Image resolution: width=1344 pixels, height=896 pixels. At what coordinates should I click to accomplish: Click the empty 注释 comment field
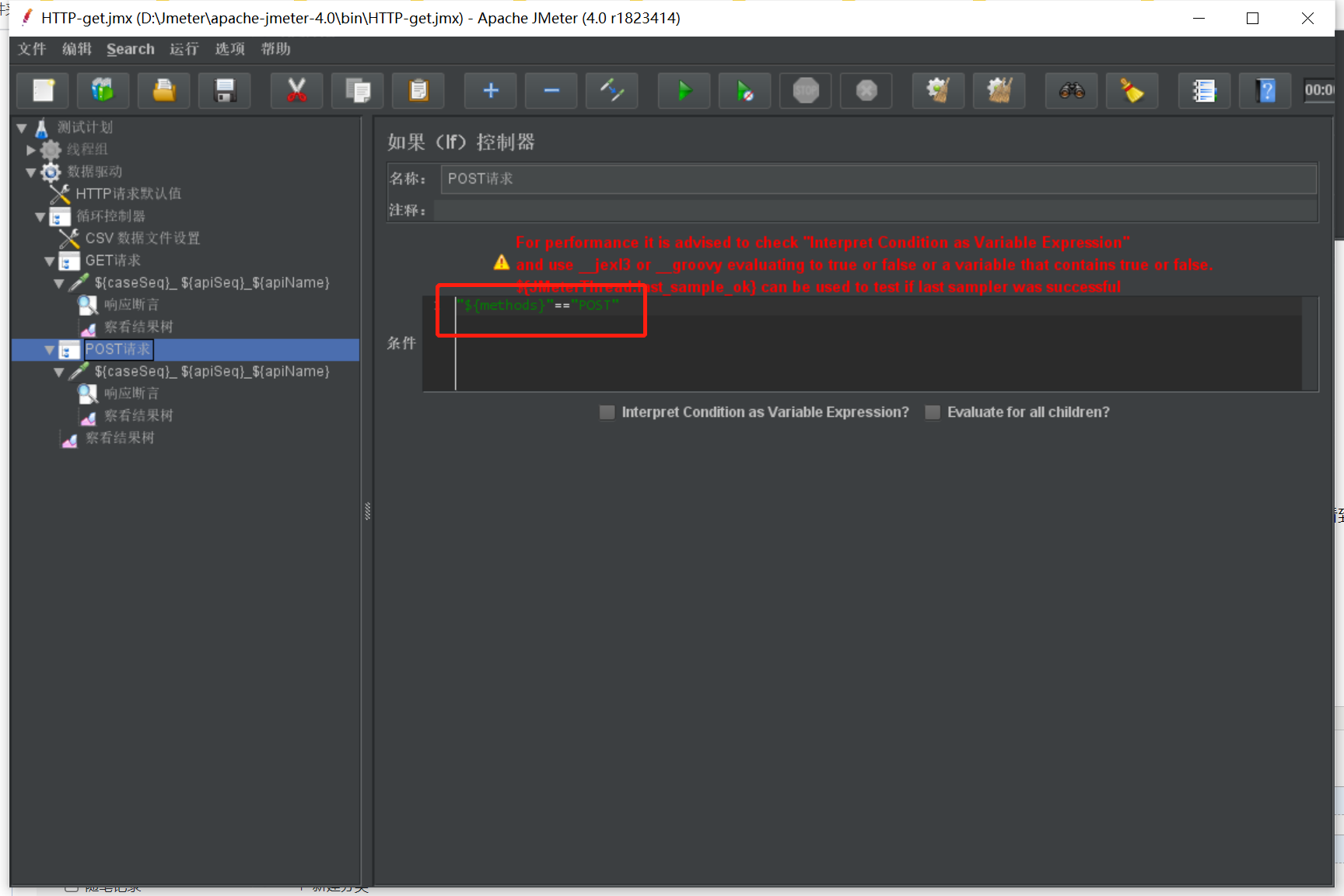[875, 210]
